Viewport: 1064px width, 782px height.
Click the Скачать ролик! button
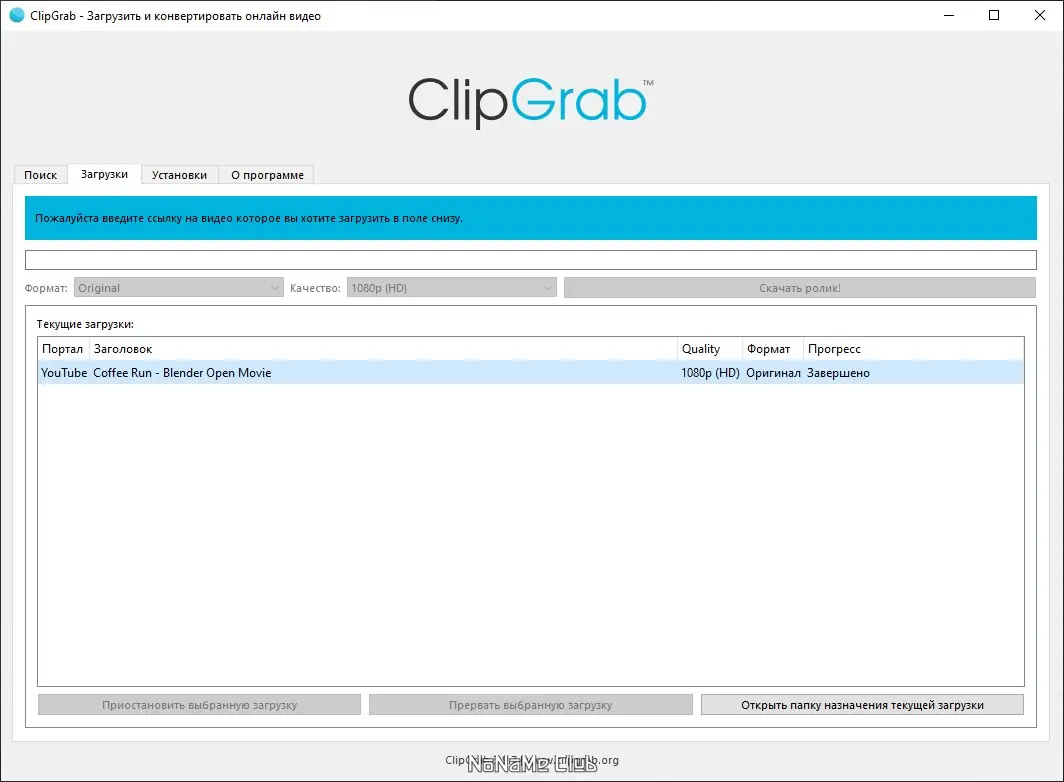pyautogui.click(x=799, y=288)
